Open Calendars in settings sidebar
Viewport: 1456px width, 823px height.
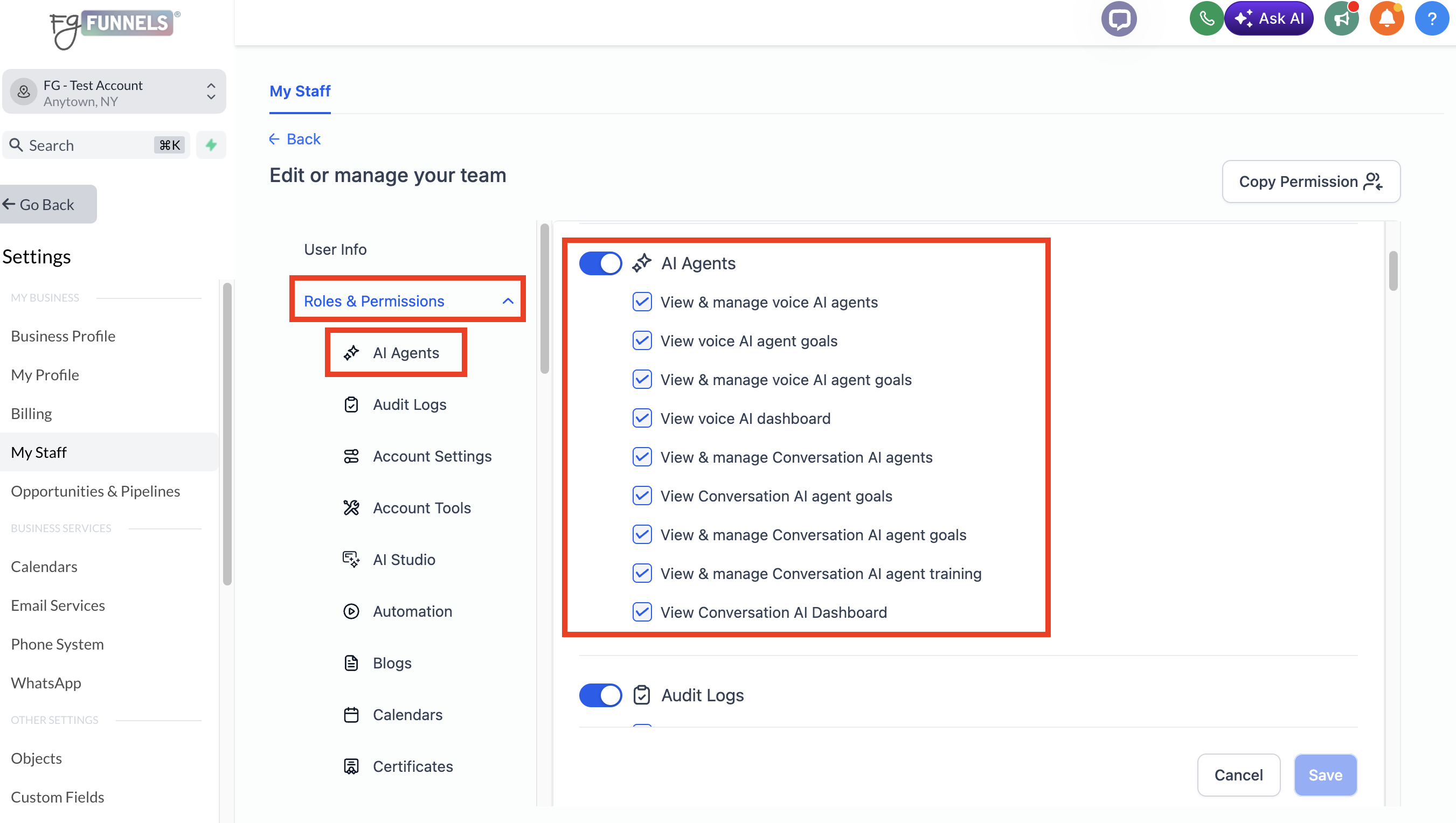coord(44,567)
